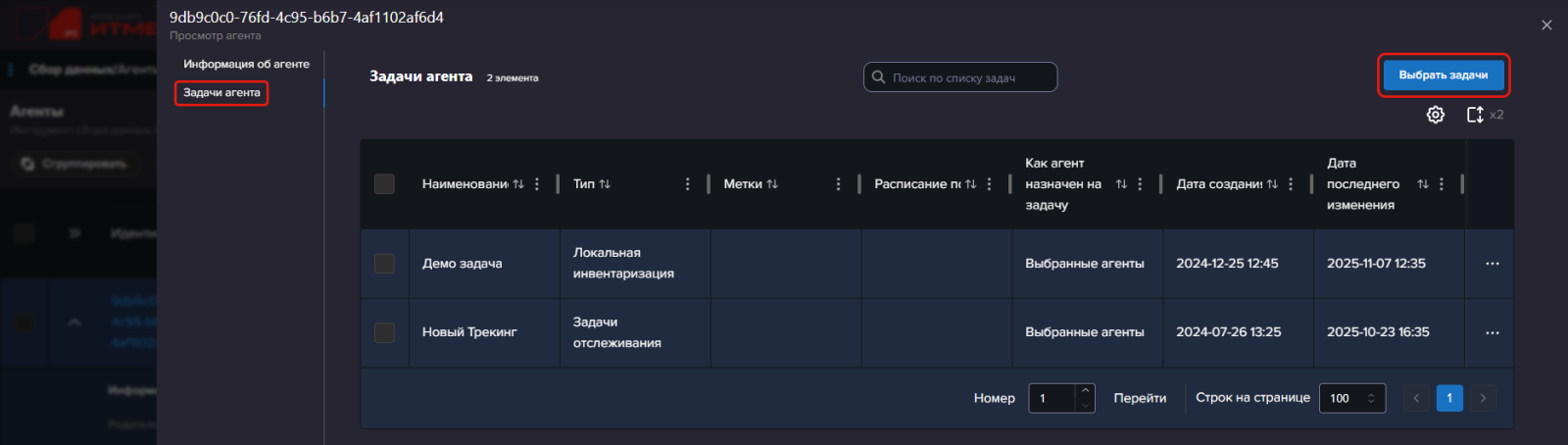Image resolution: width=1568 pixels, height=445 pixels.
Task: Click the Выбрать задачи button
Action: tap(1443, 75)
